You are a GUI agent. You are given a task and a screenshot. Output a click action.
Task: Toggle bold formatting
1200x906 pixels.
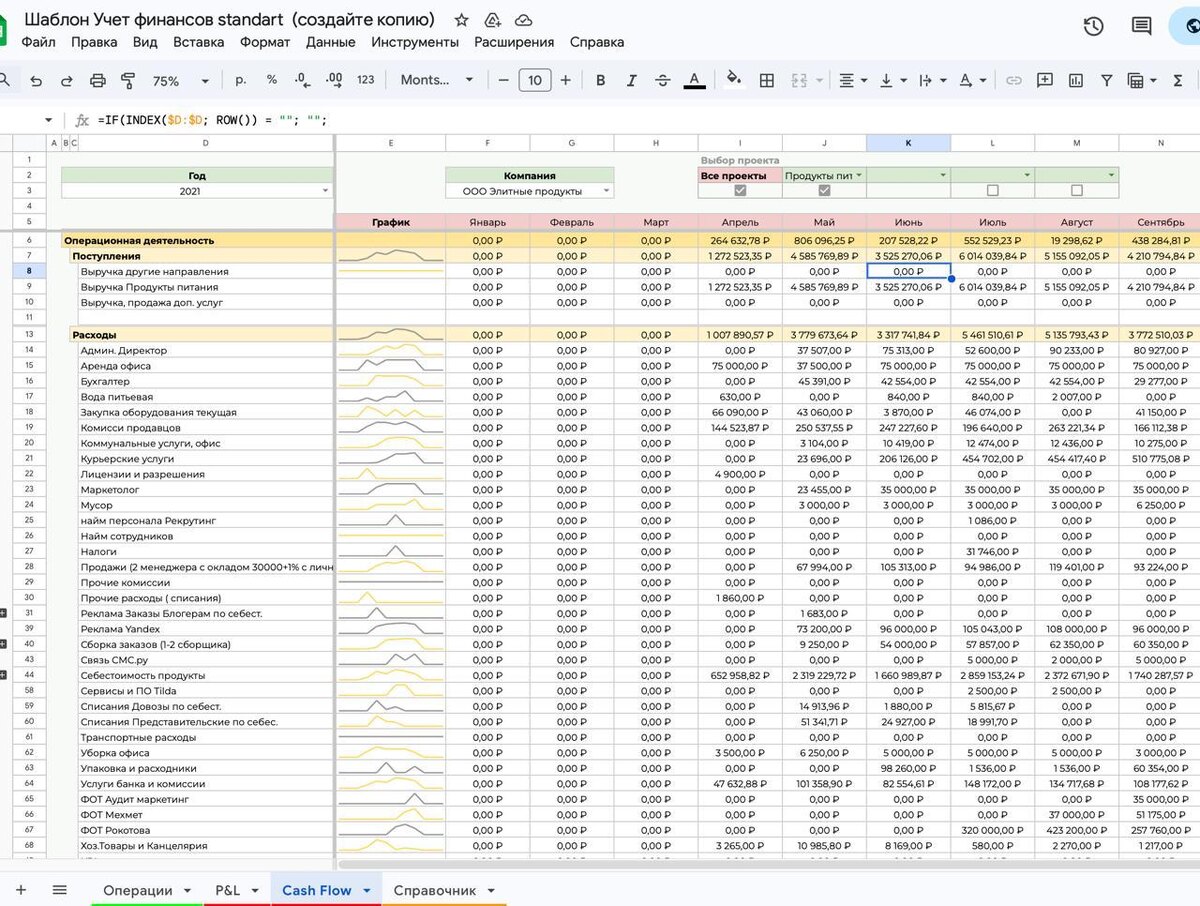600,81
